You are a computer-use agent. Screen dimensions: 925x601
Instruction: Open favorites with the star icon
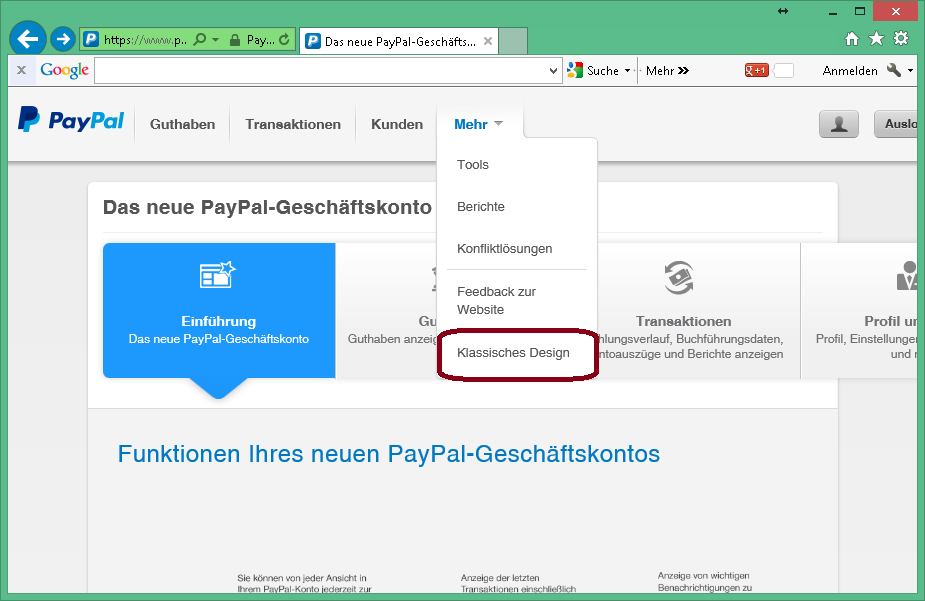876,39
